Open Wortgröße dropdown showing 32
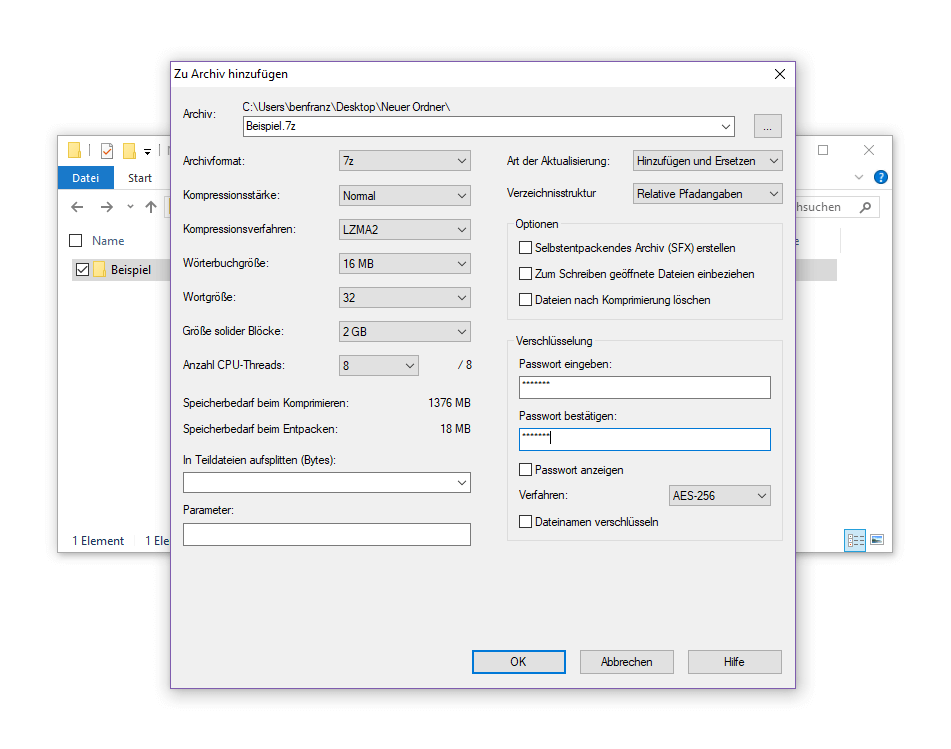The height and width of the screenshot is (749, 951). (x=405, y=297)
